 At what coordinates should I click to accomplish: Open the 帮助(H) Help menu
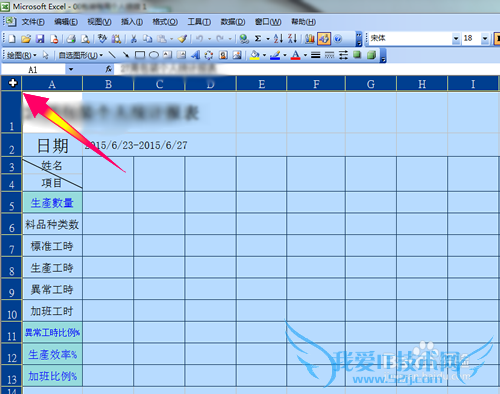[303, 22]
